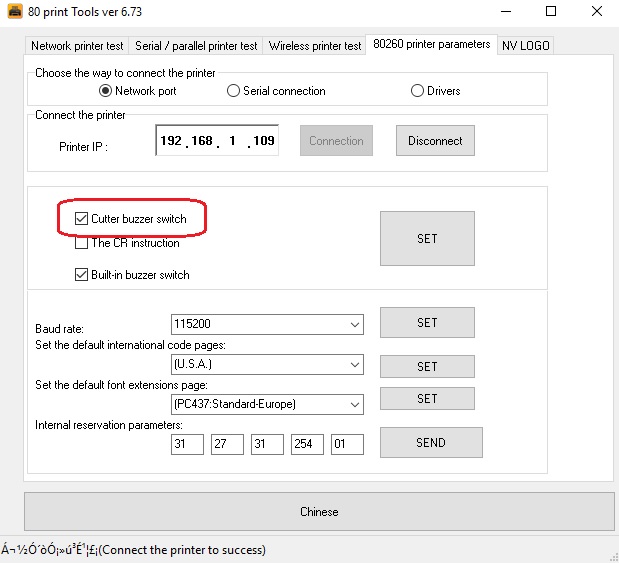
Task: Open the font extensions page dropdown
Action: 354,405
